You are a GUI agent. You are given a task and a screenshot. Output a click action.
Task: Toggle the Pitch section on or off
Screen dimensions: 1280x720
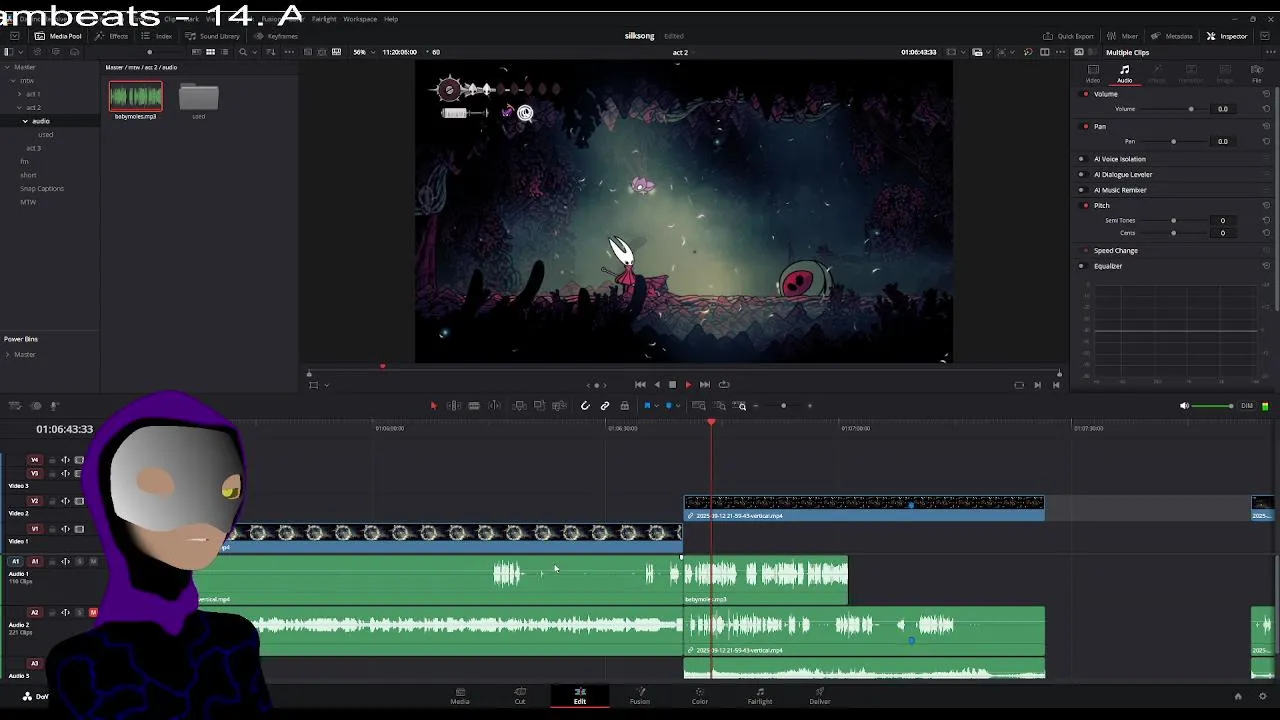pyautogui.click(x=1086, y=205)
